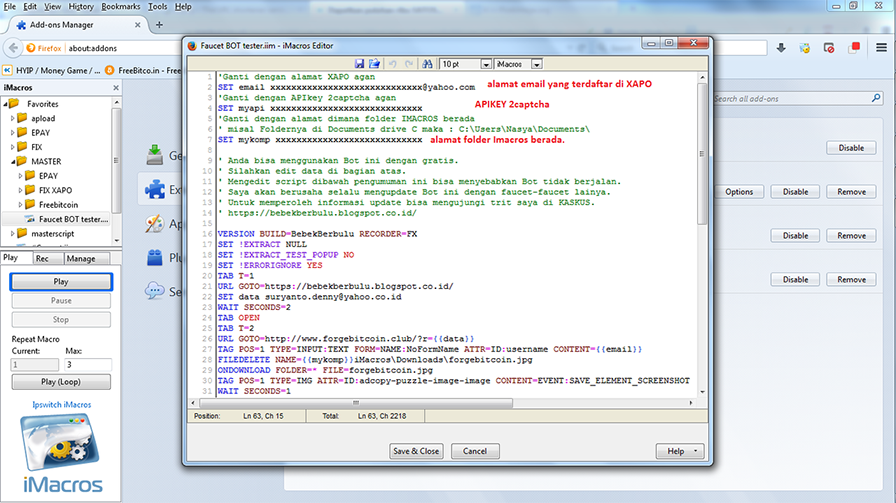896x503 pixels.
Task: Click the Get Add-ons download icon
Action: 155,154
